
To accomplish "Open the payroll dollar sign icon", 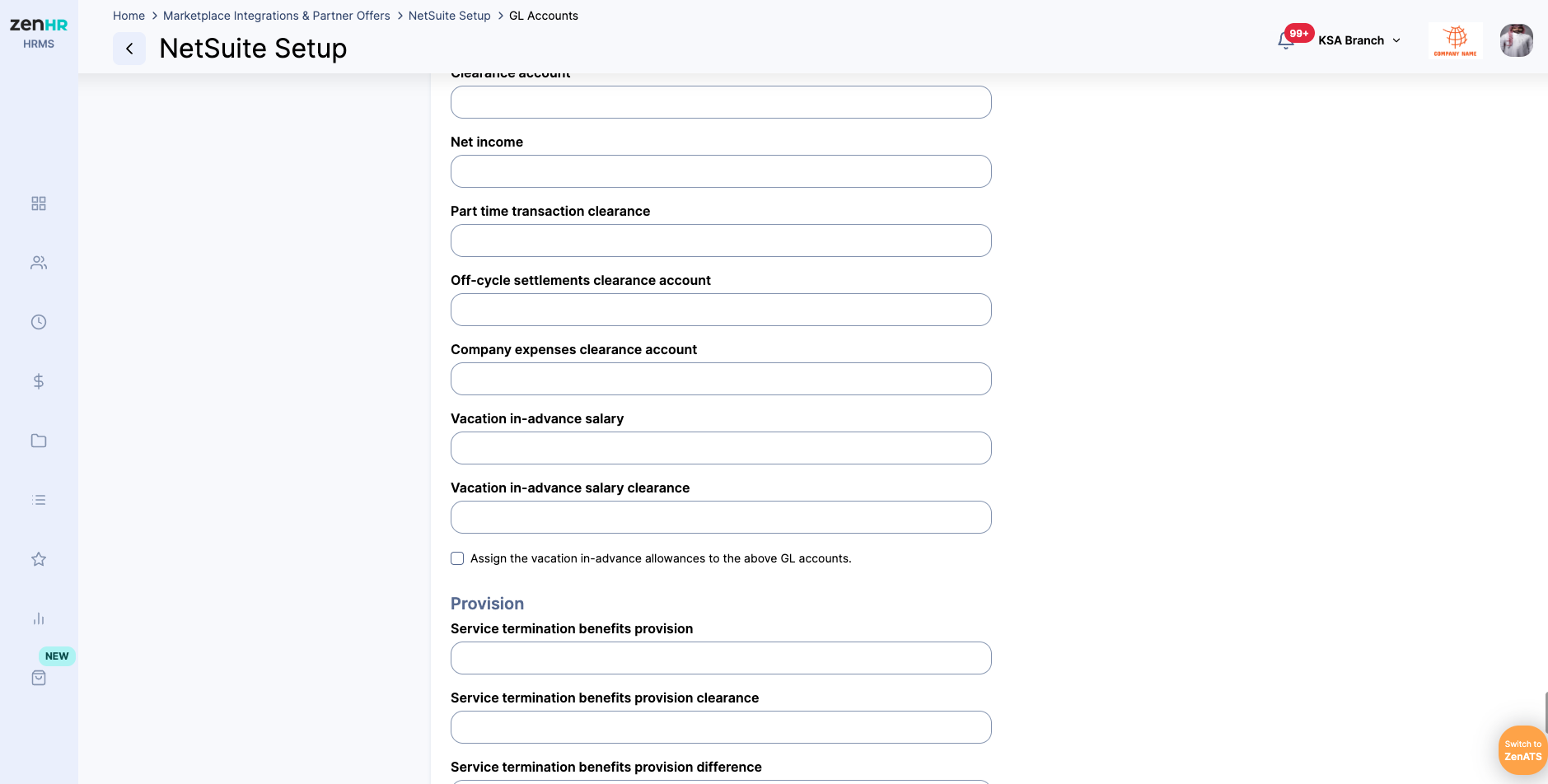I will pos(39,381).
